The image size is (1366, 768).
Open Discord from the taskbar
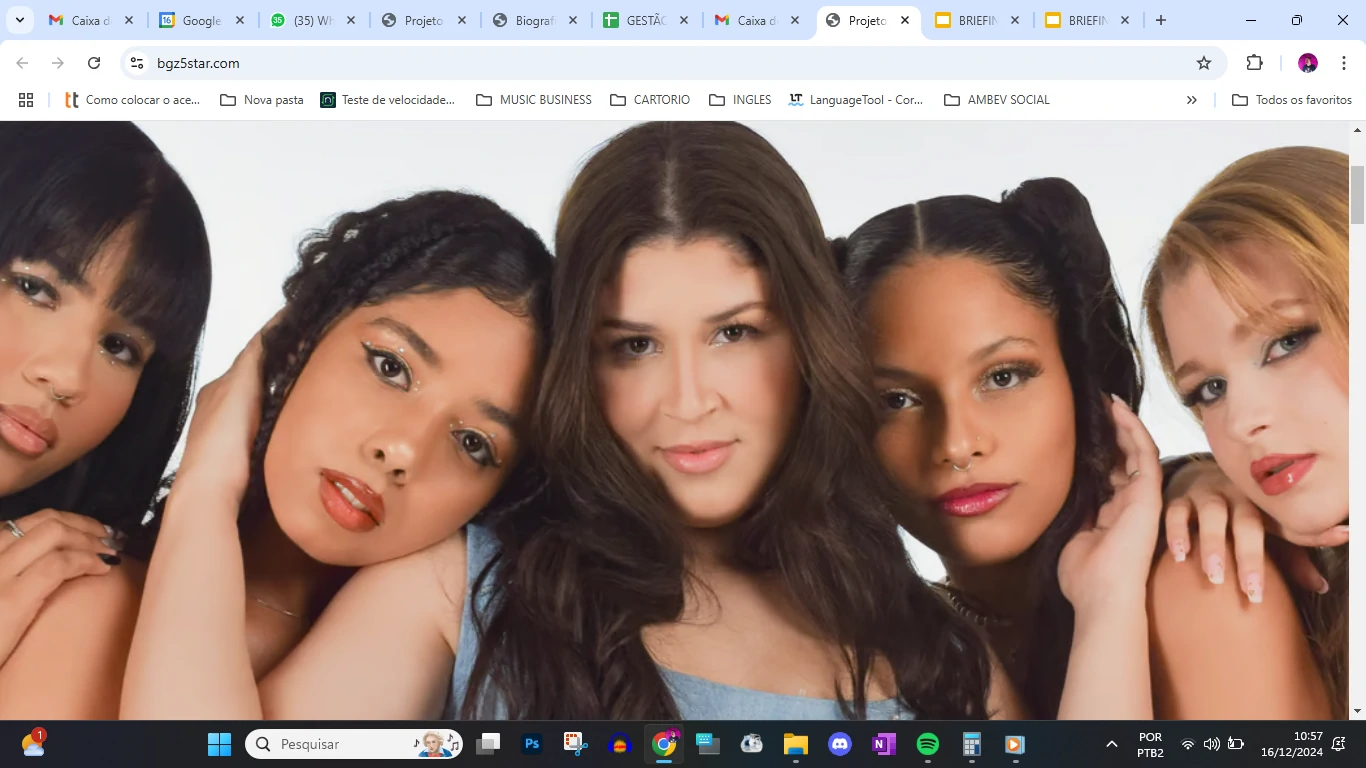[840, 744]
